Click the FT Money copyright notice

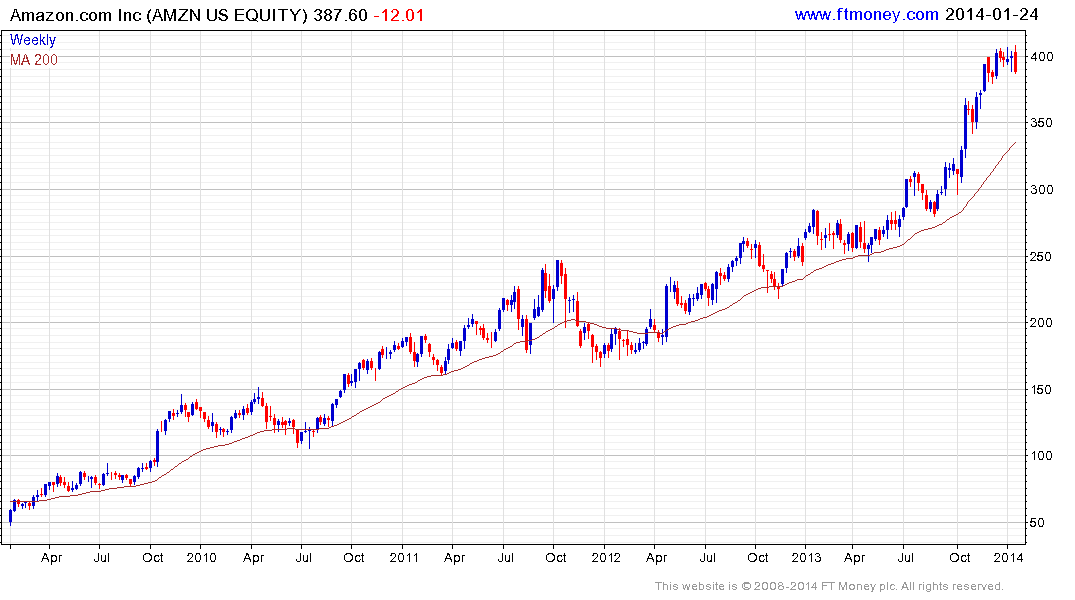pyautogui.click(x=829, y=586)
